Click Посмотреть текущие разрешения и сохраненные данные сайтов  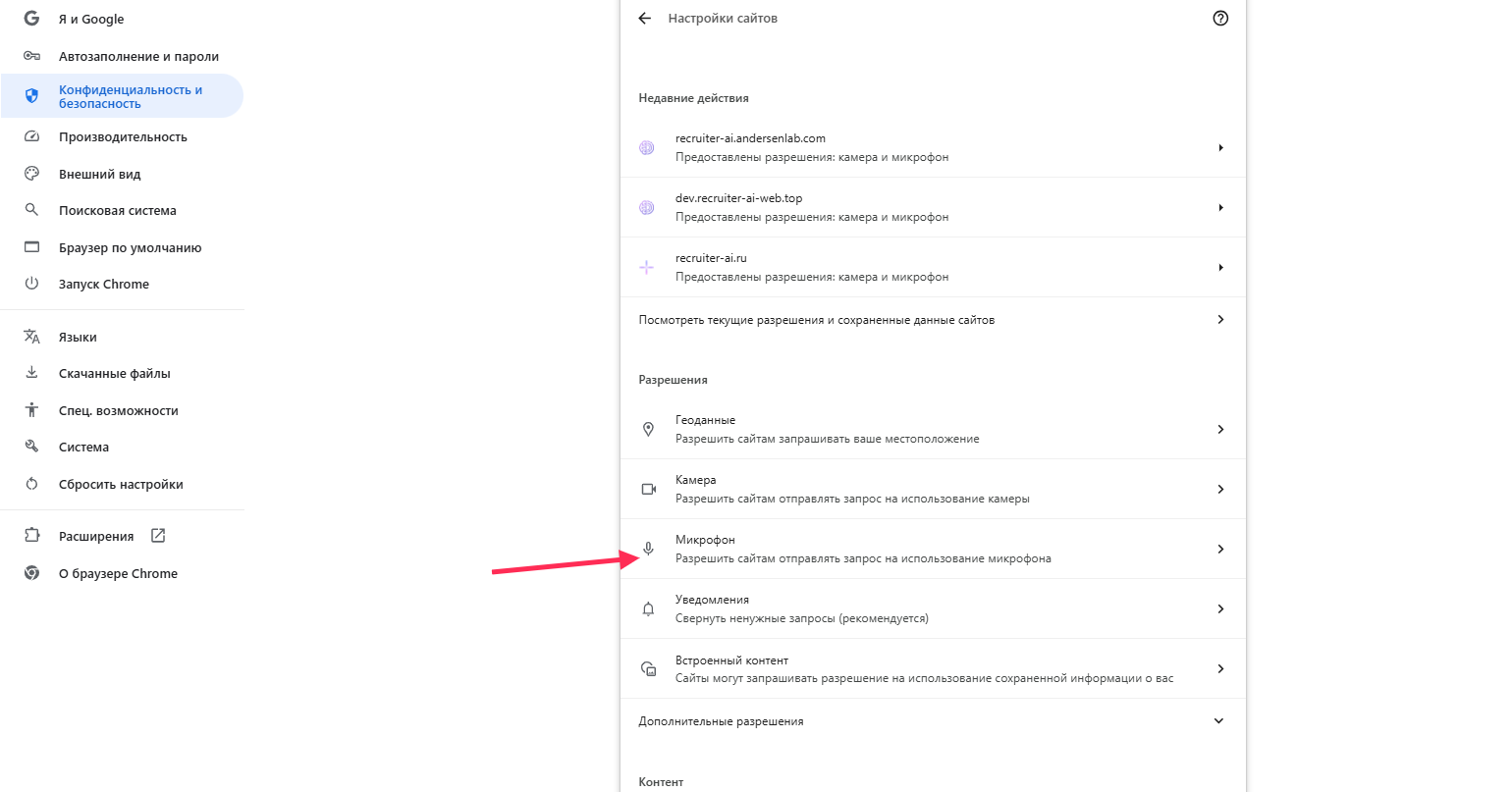[816, 320]
